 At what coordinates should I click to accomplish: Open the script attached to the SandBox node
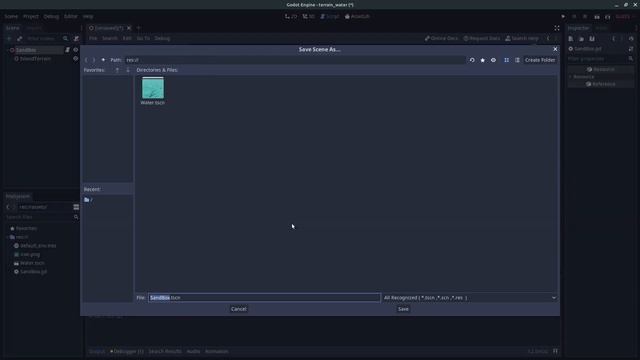[x=67, y=50]
